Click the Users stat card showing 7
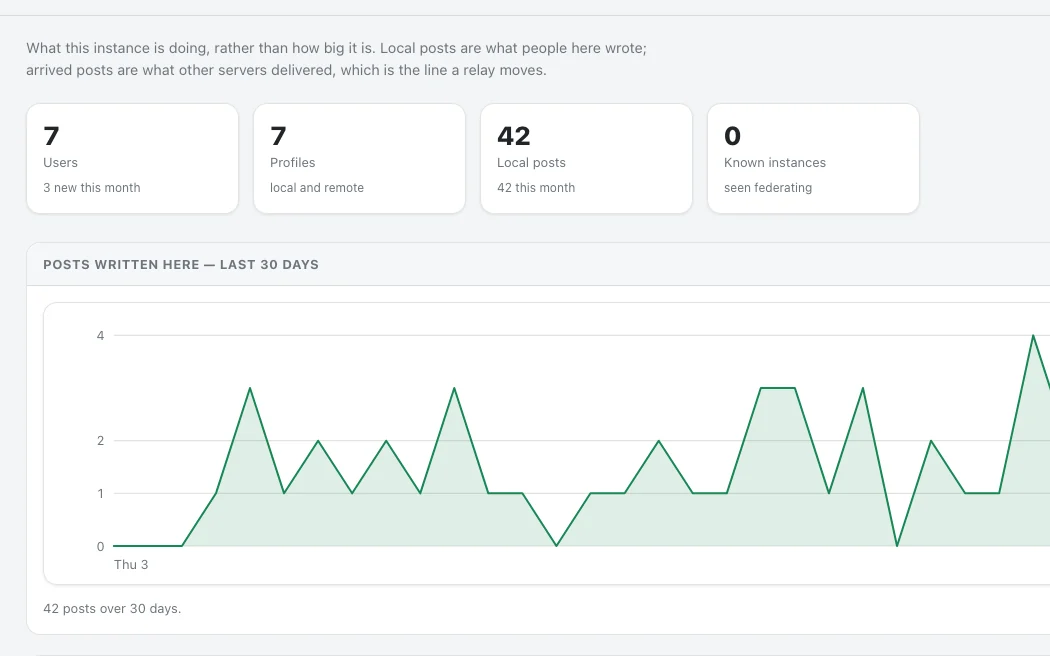 133,159
